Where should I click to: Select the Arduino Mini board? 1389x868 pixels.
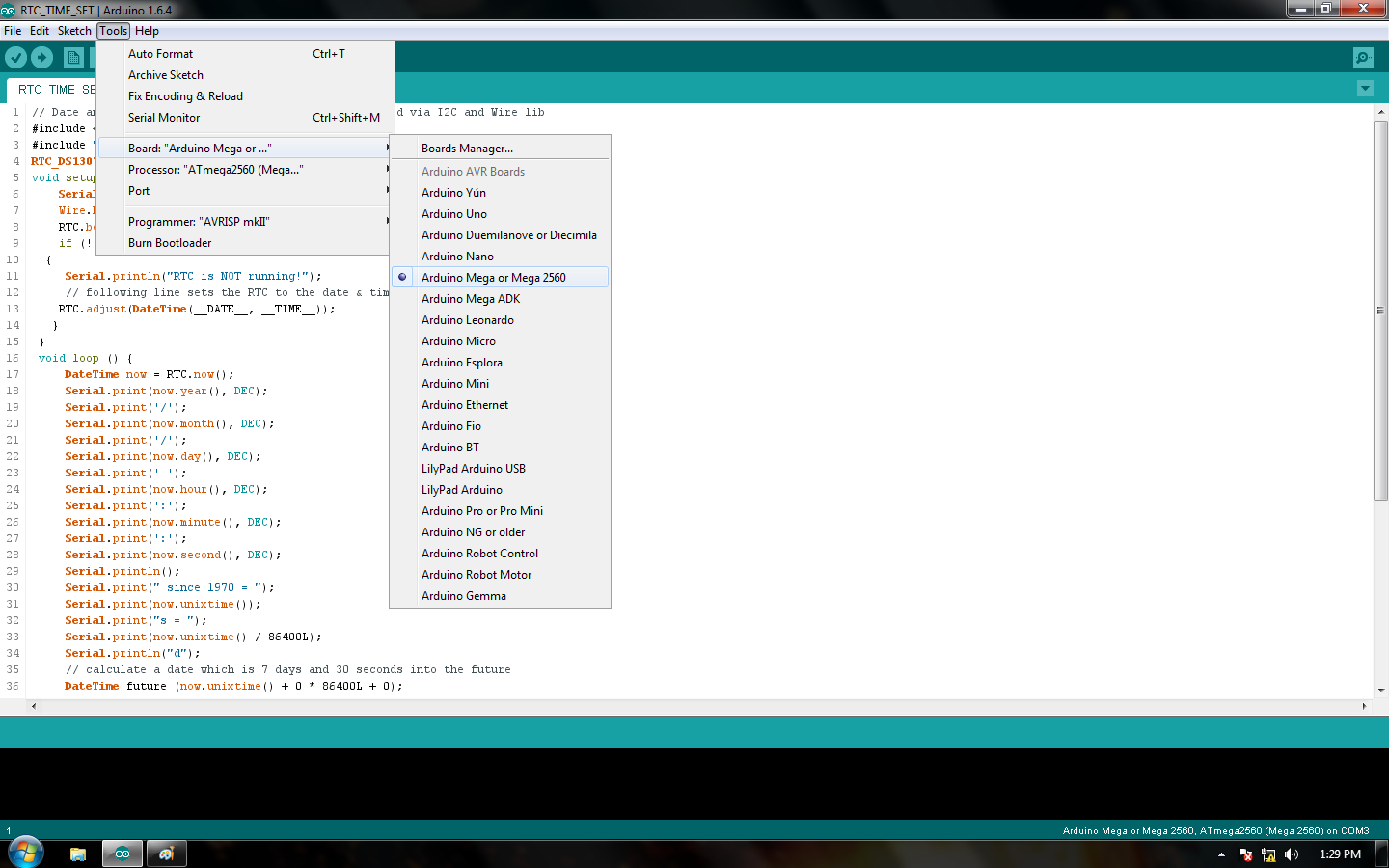(x=500, y=384)
